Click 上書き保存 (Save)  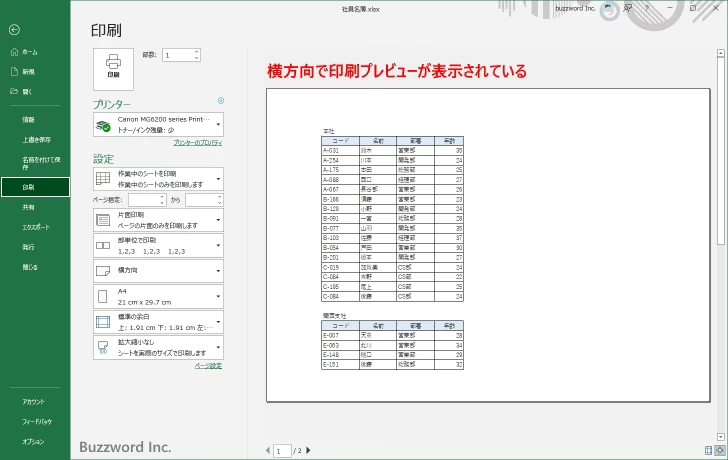click(x=35, y=140)
